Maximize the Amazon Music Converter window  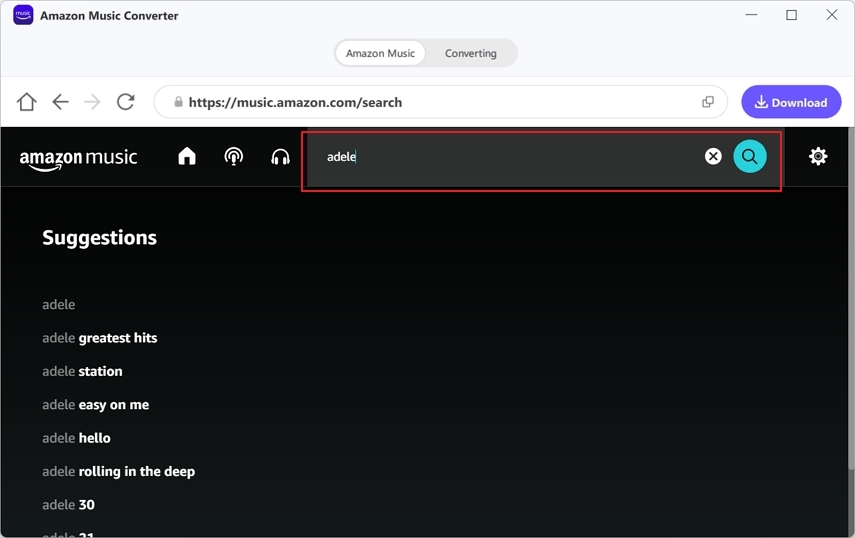791,15
